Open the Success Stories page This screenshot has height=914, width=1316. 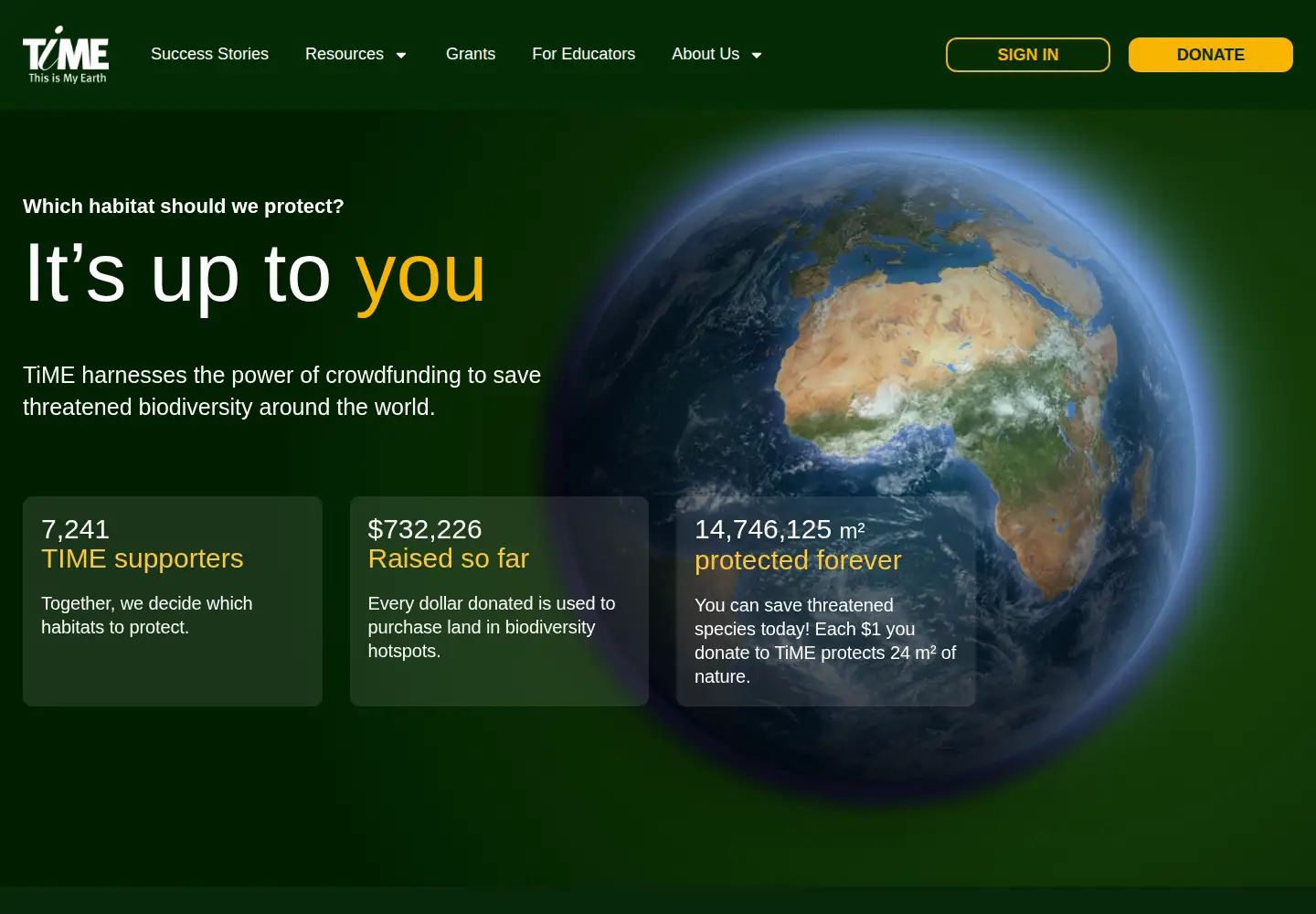(x=209, y=55)
